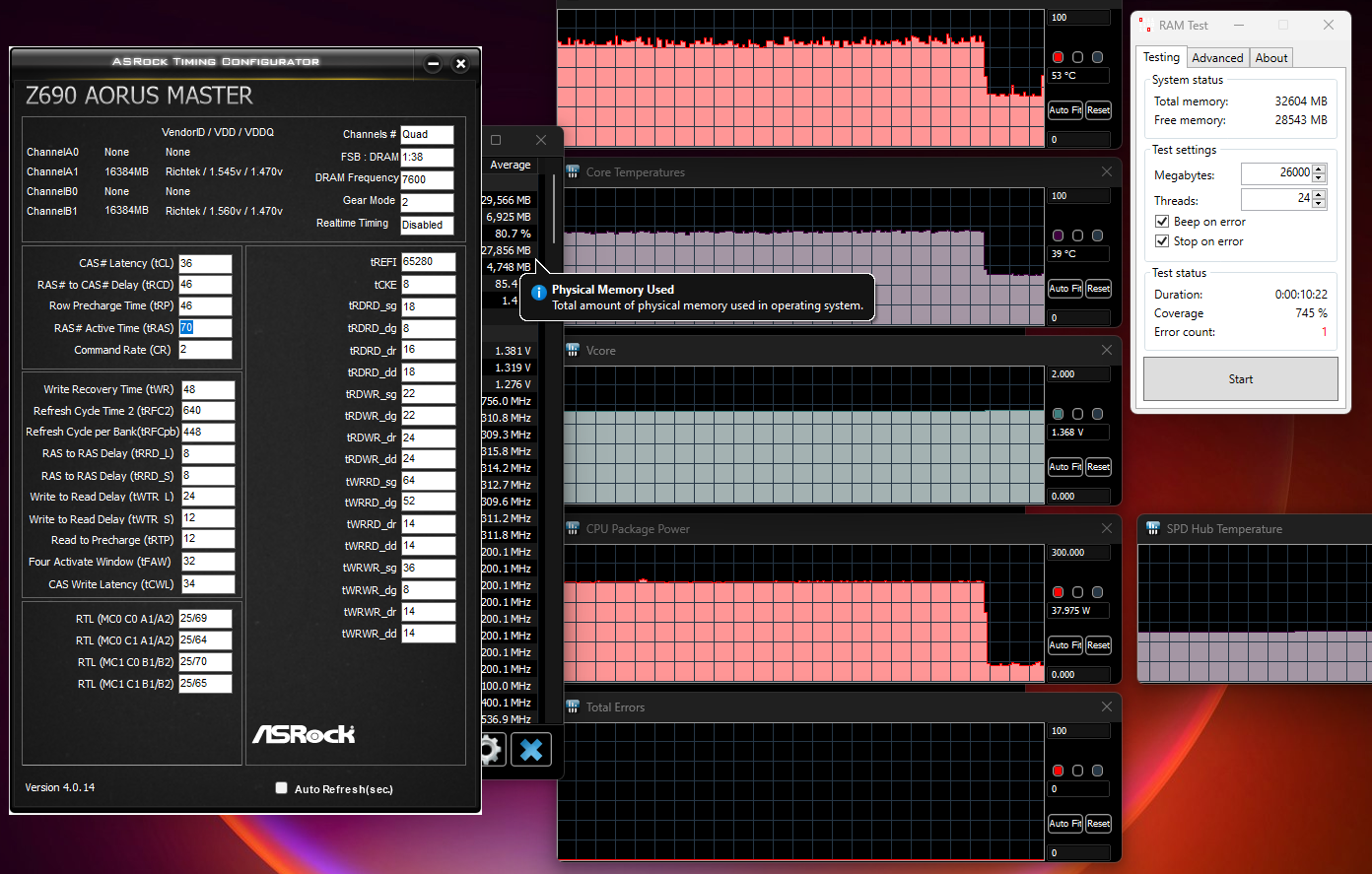Viewport: 1372px width, 874px height.
Task: Open the red color swatch in CPU Package Power graph
Action: tap(1058, 593)
